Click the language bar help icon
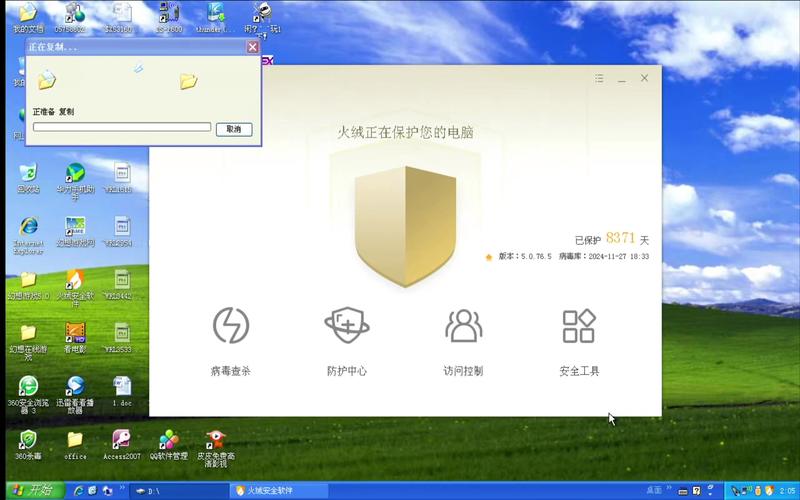The height and width of the screenshot is (500, 800). tap(696, 491)
